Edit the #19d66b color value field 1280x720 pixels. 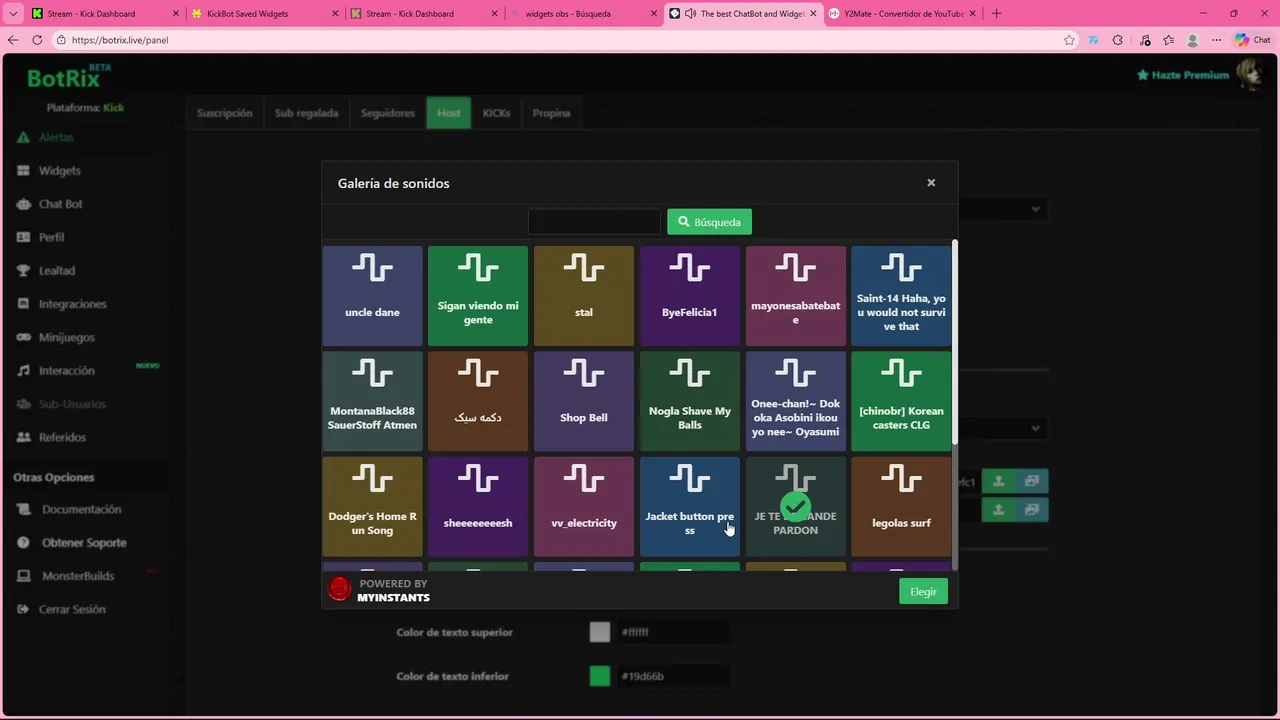coord(672,676)
